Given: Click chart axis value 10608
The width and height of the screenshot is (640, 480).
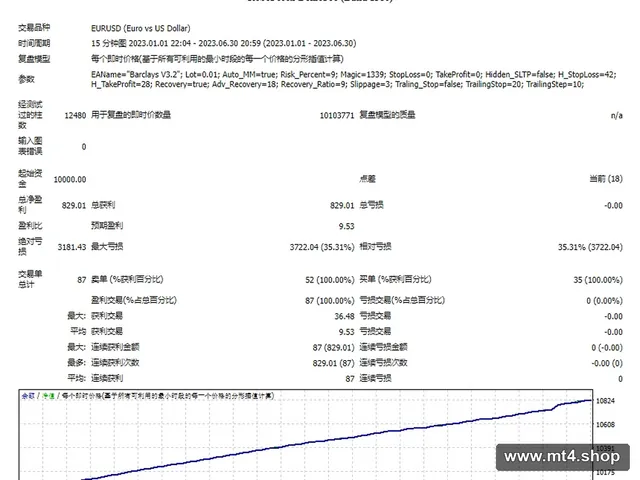Looking at the screenshot, I should click(x=605, y=425).
